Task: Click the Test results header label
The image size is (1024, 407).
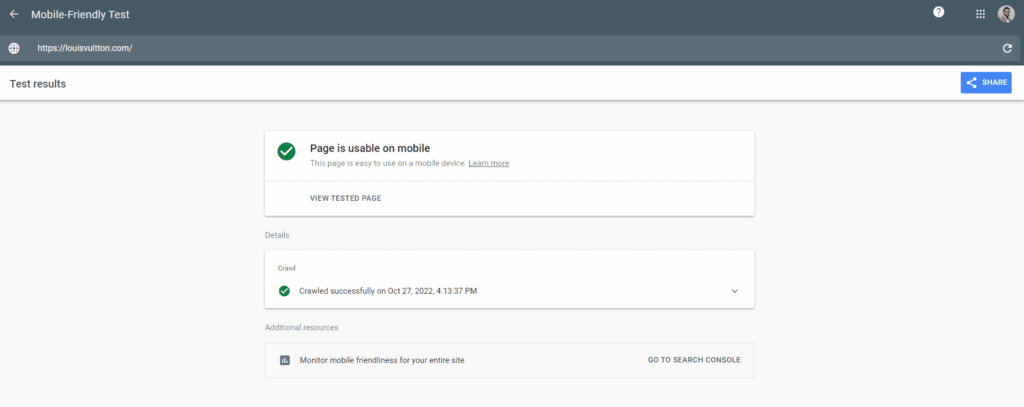Action: click(38, 84)
